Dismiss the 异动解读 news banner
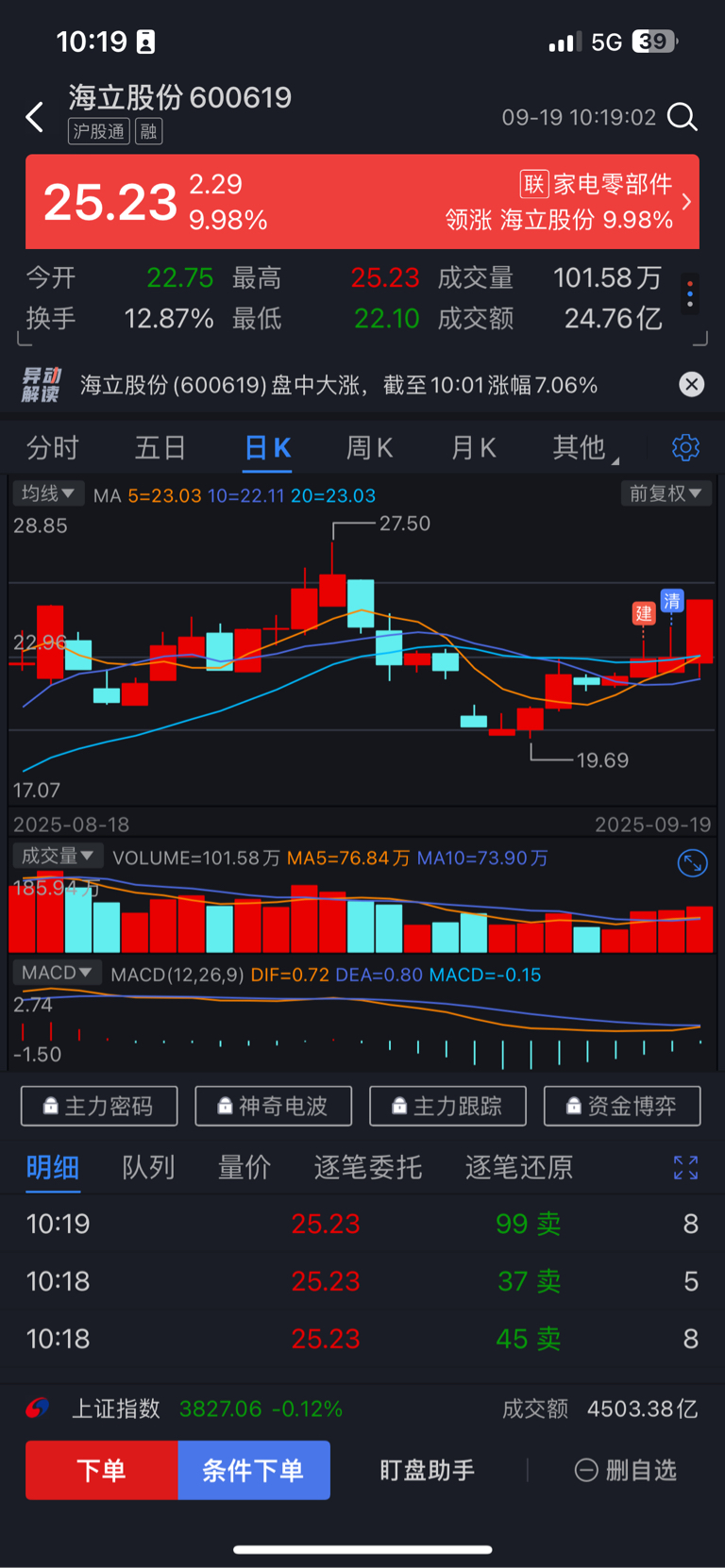 click(x=692, y=384)
